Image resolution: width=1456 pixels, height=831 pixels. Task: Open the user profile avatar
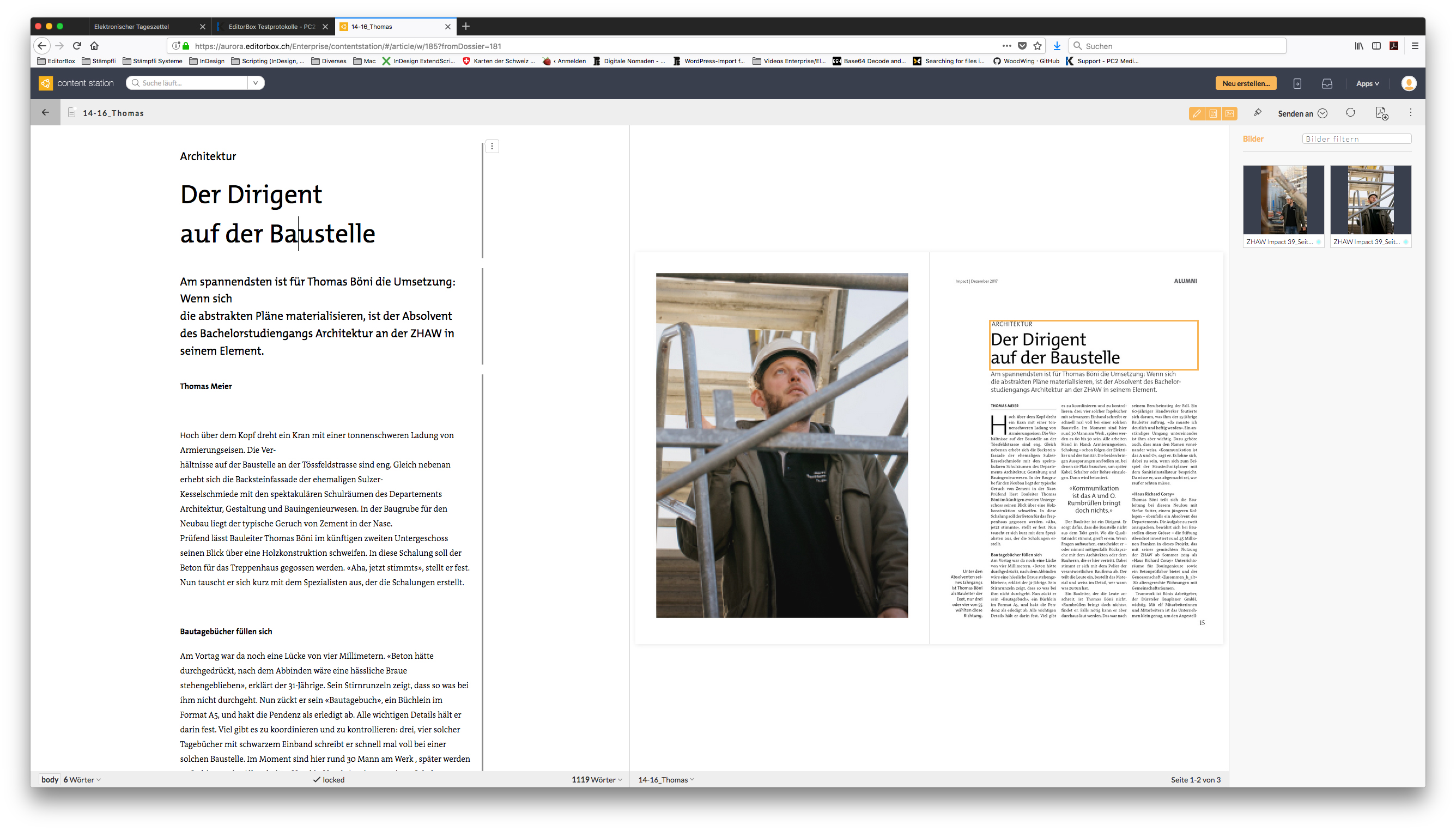(x=1408, y=83)
